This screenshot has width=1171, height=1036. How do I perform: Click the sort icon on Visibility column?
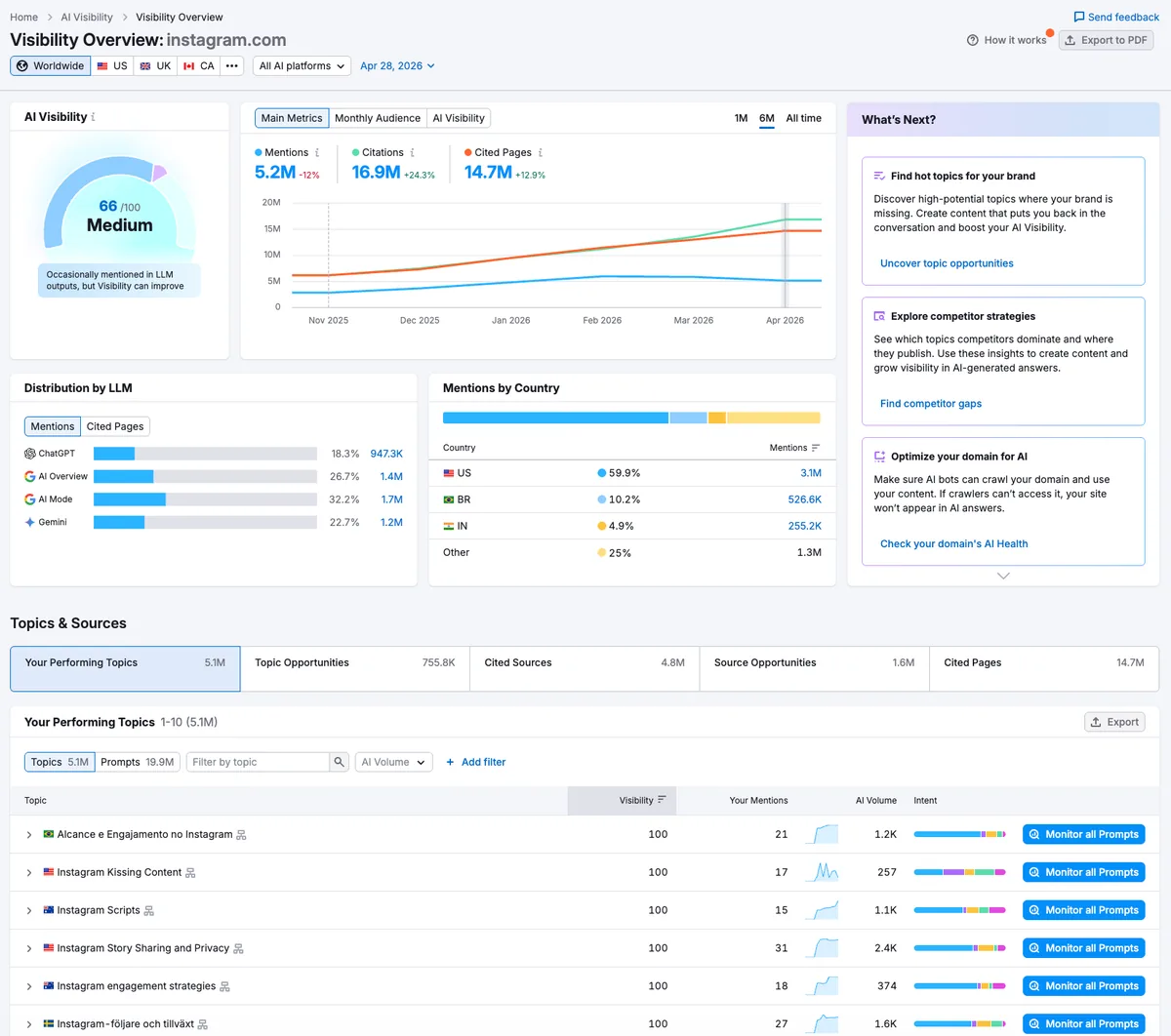662,800
